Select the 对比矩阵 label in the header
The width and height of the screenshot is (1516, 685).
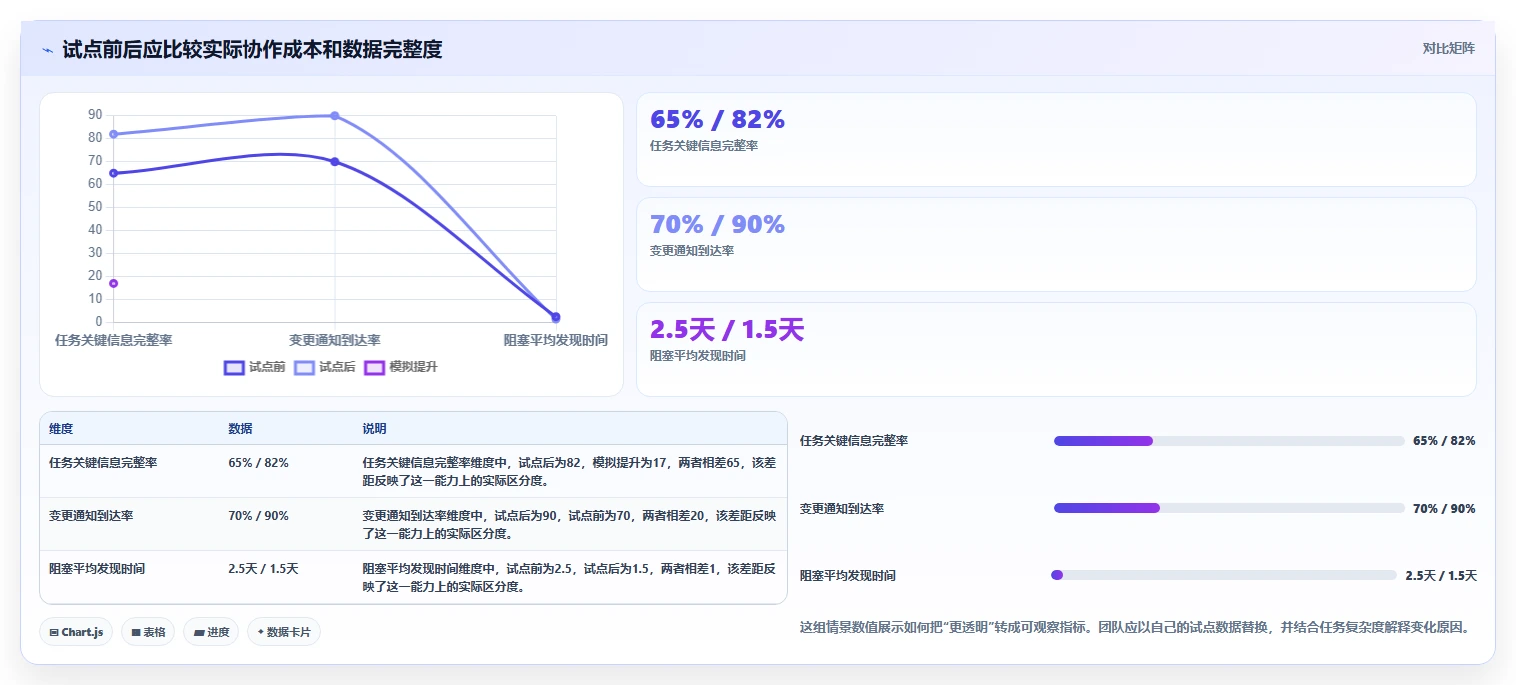tap(1448, 48)
